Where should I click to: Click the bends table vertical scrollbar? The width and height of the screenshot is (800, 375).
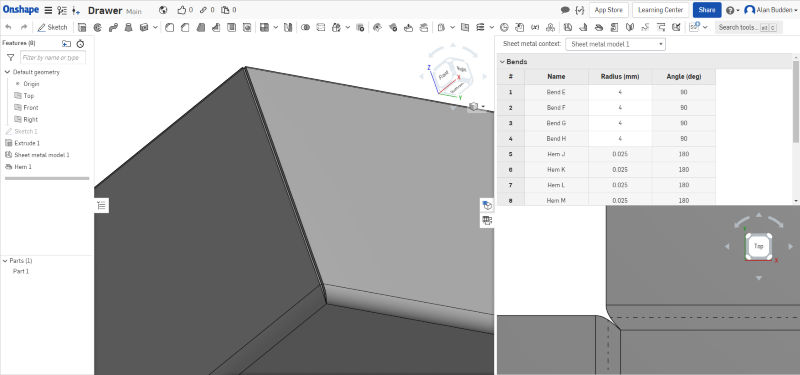tap(796, 102)
